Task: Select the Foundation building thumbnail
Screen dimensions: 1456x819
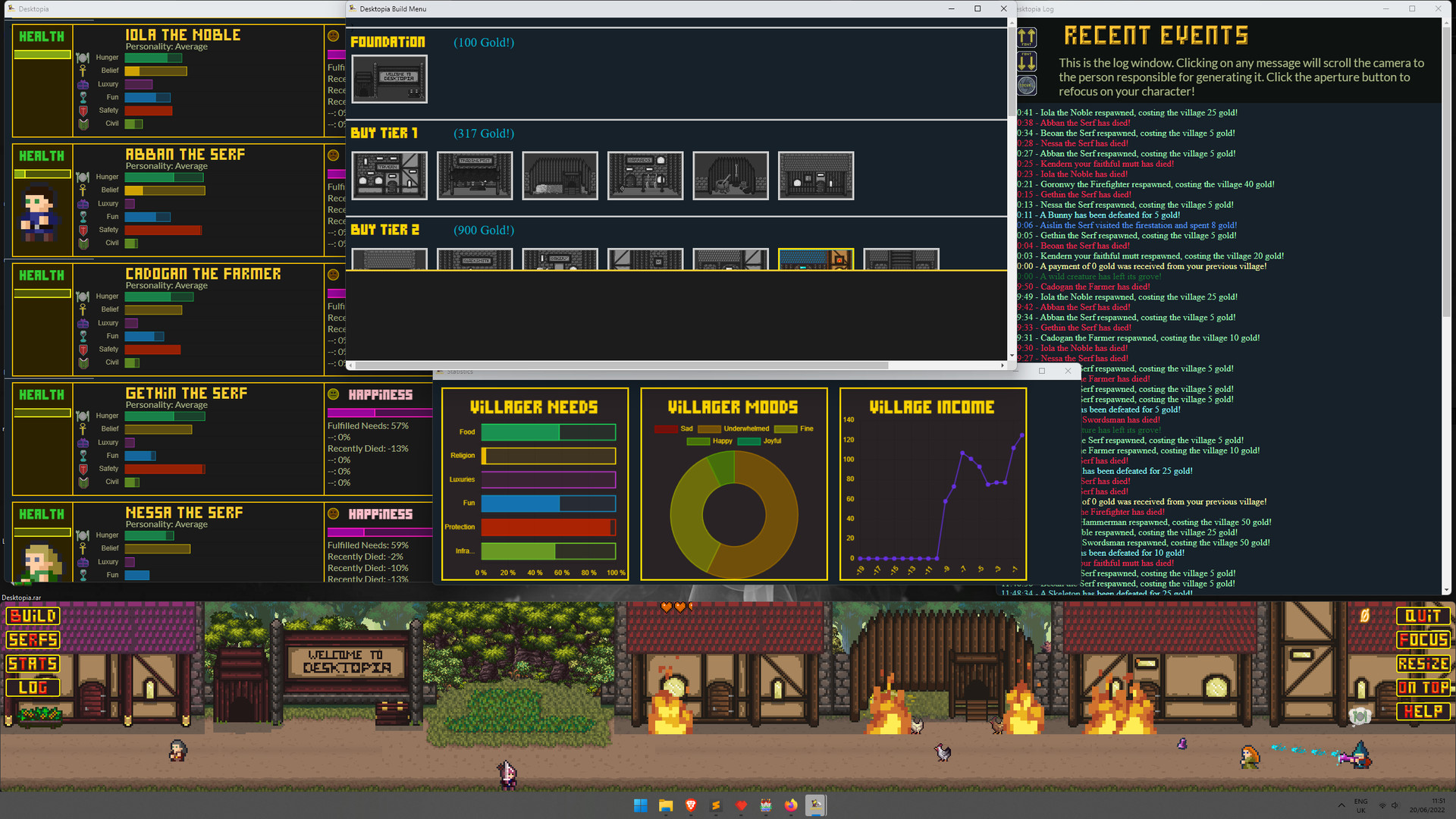Action: pos(389,78)
